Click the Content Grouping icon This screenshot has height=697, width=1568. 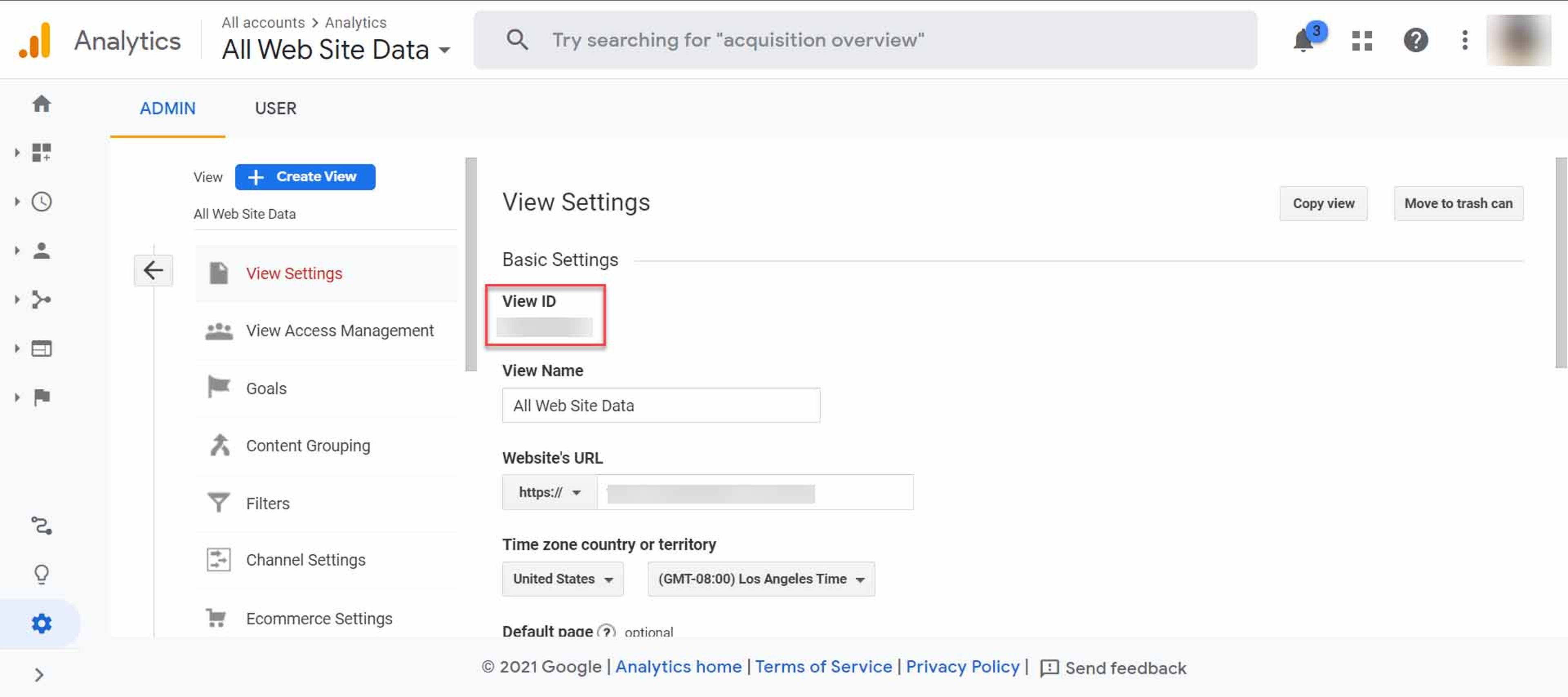tap(220, 445)
